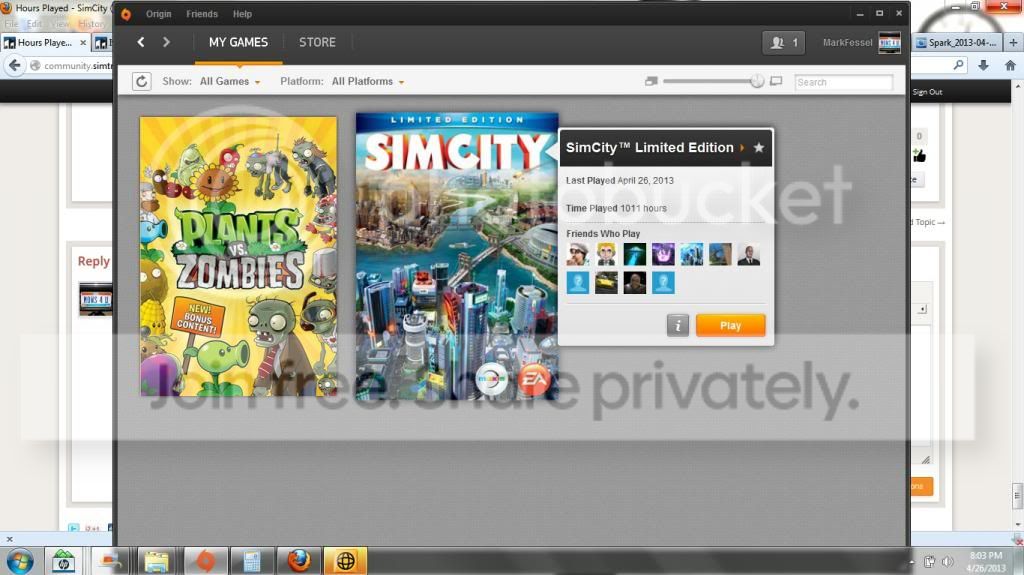The width and height of the screenshot is (1024, 575).
Task: Open the Friends menu
Action: click(202, 14)
